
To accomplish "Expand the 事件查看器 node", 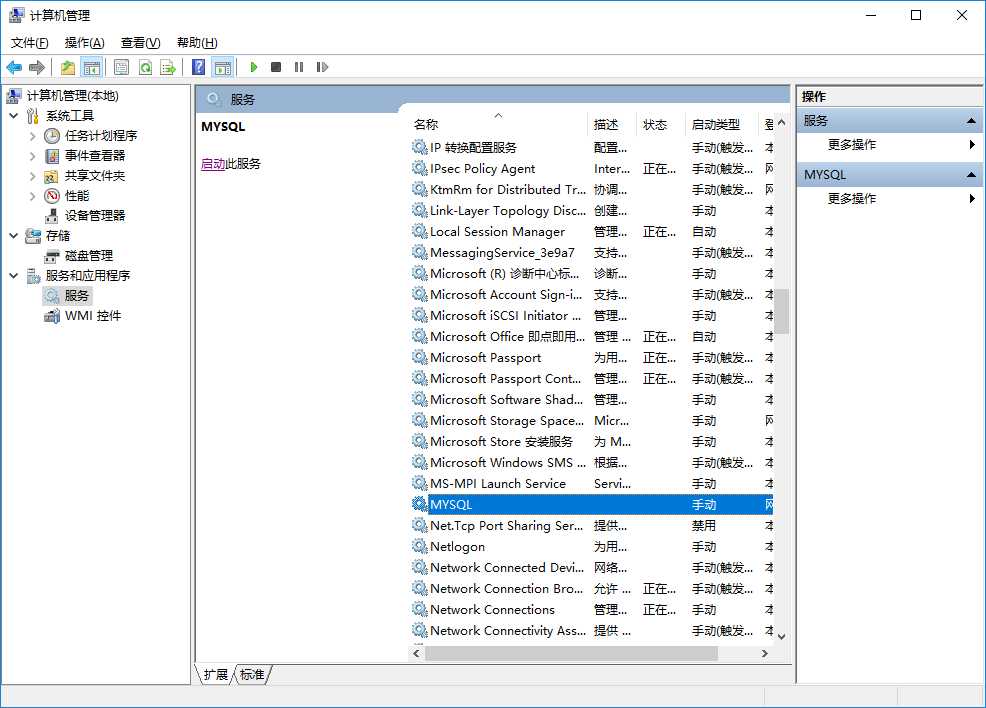I will tap(33, 156).
